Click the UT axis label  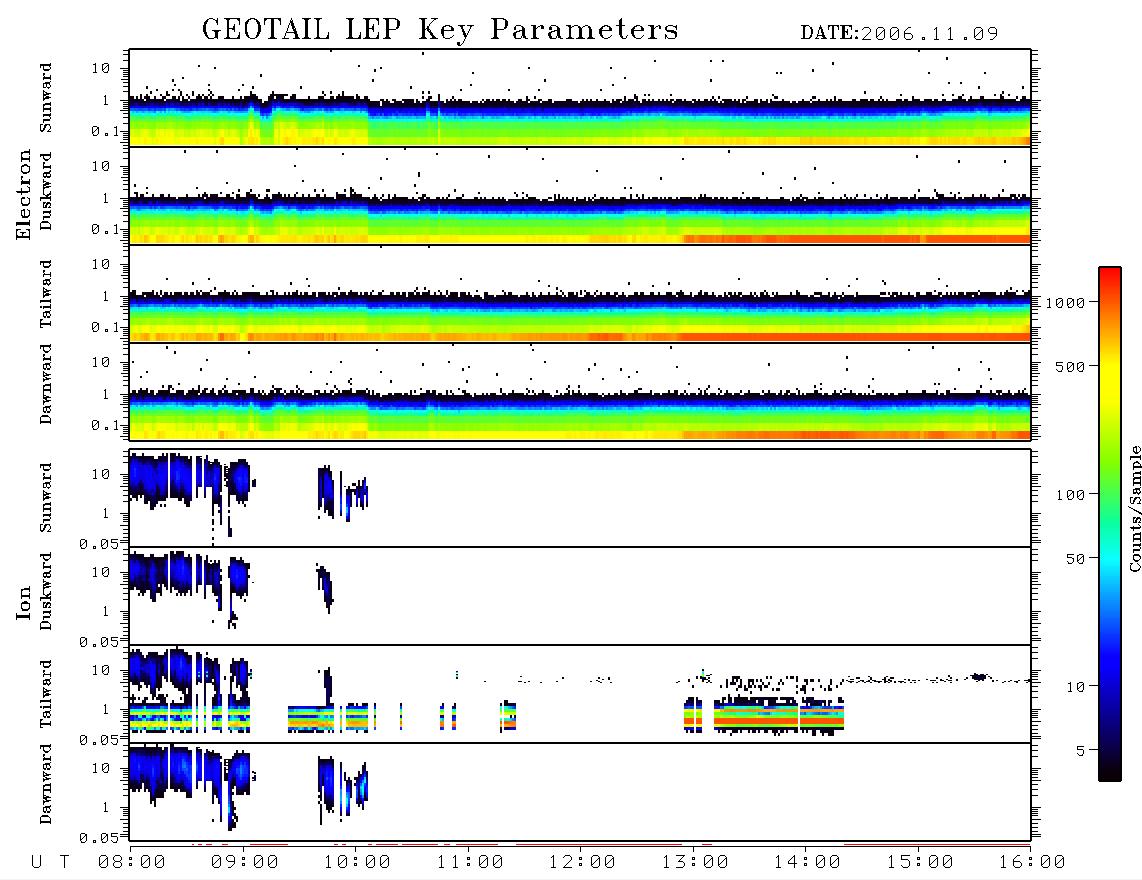coord(51,863)
